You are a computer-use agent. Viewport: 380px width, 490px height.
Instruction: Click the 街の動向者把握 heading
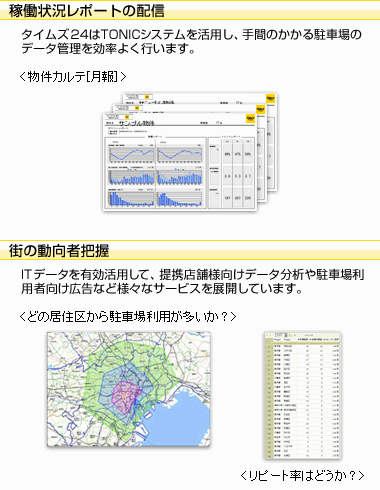(x=59, y=251)
